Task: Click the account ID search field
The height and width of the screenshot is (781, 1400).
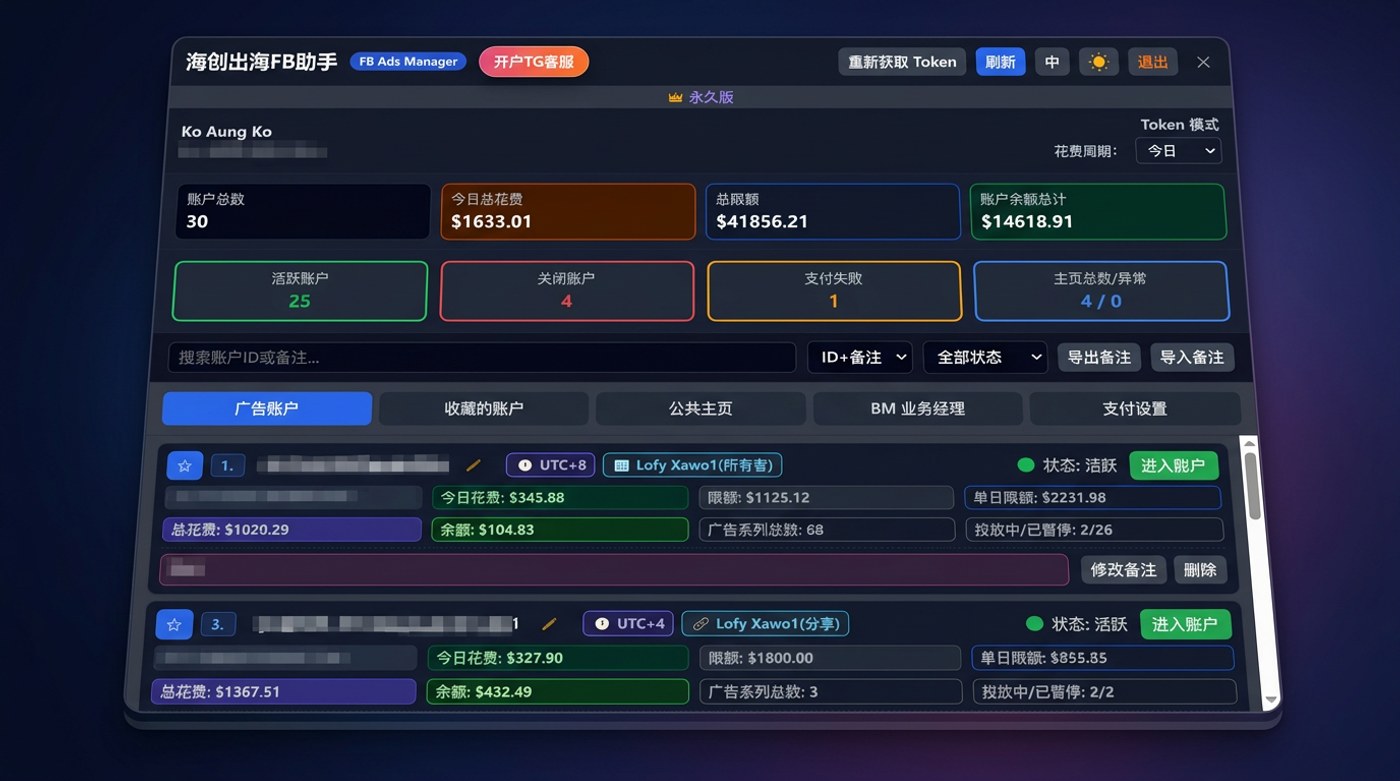Action: point(481,357)
